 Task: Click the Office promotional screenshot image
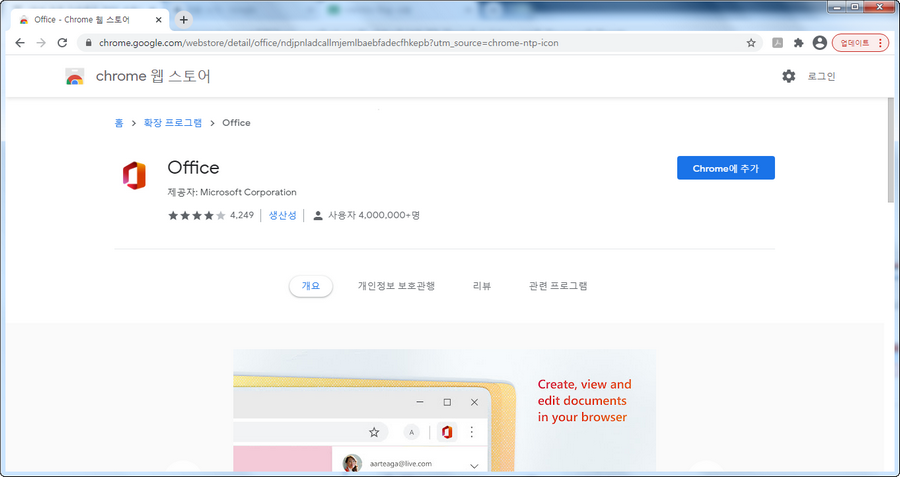(444, 410)
